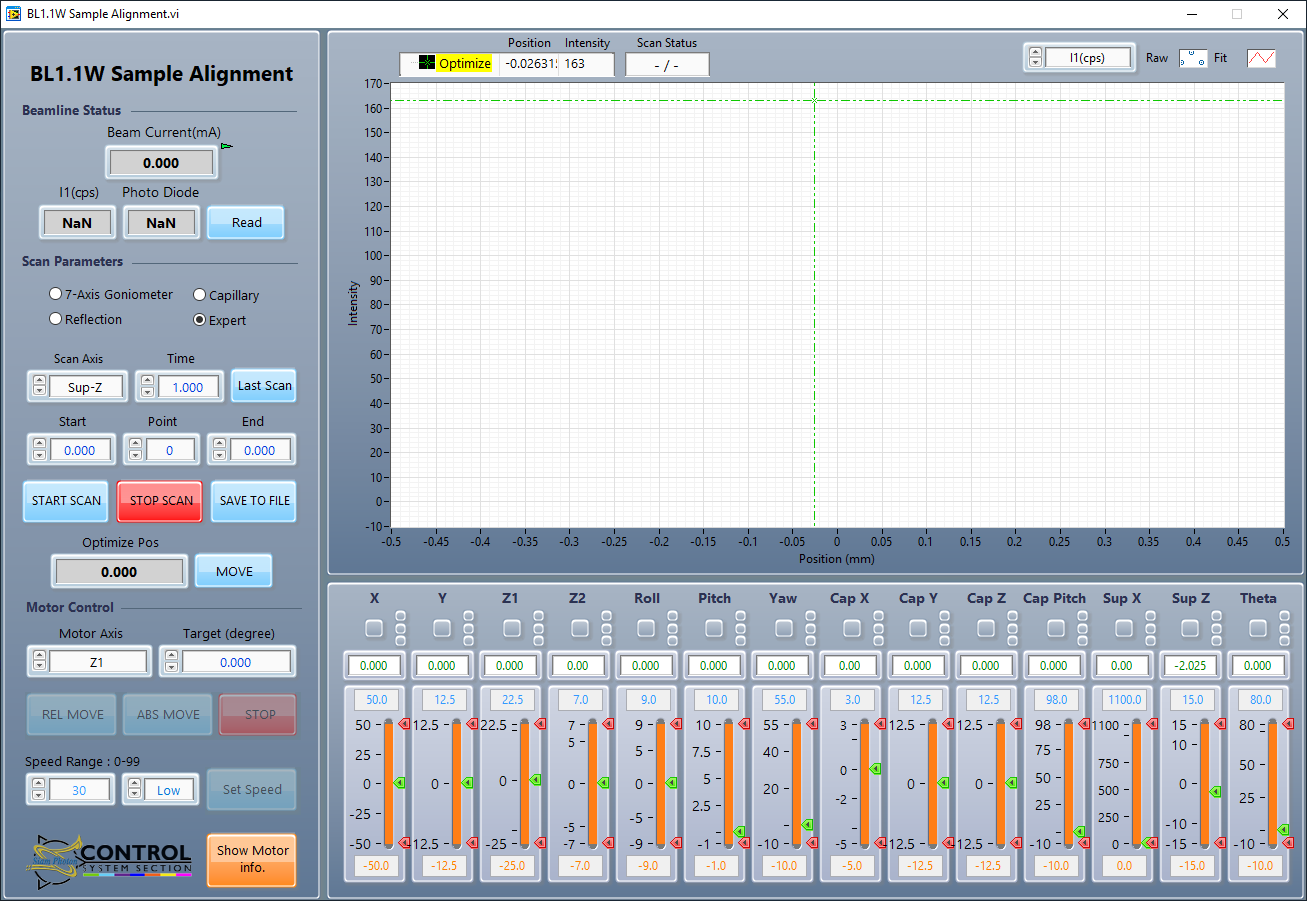Click the End value stepper arrows
Viewport: 1307px width, 901px height.
(x=219, y=450)
